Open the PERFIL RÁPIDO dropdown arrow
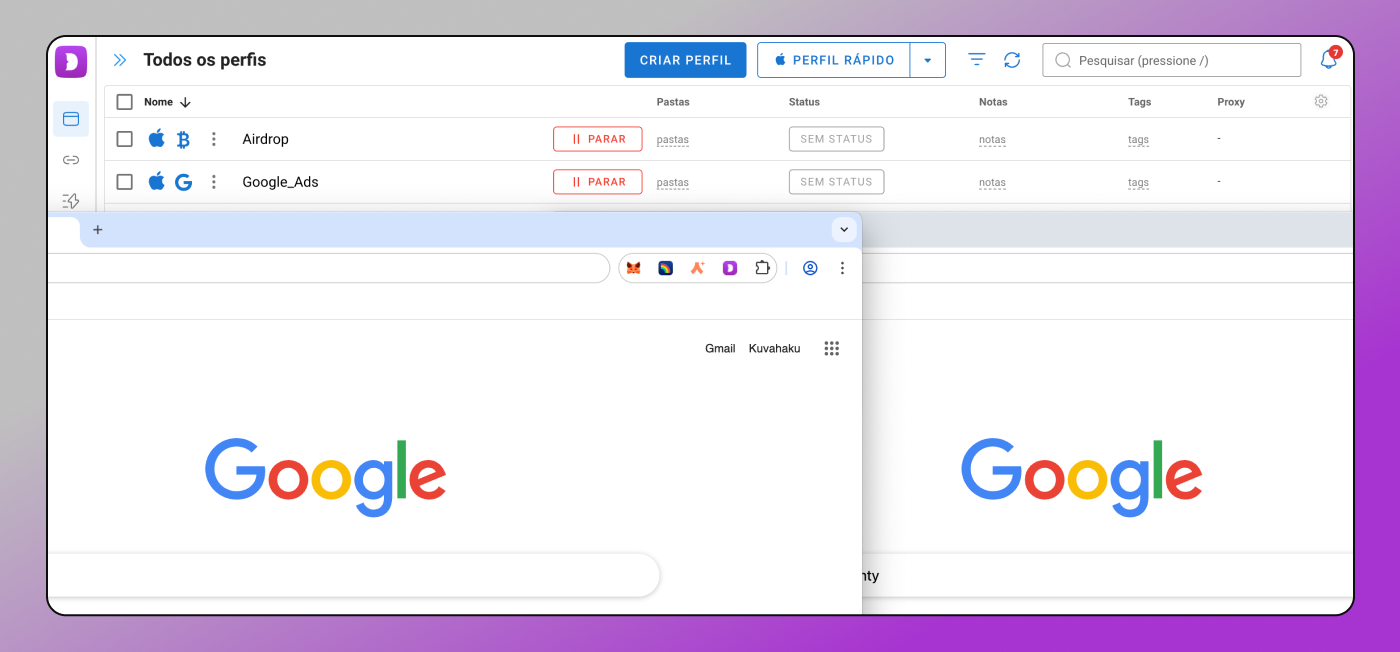 tap(928, 60)
